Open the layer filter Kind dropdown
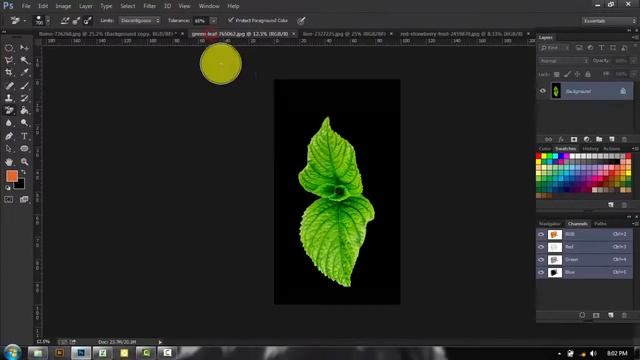The height and width of the screenshot is (360, 640). tap(554, 48)
